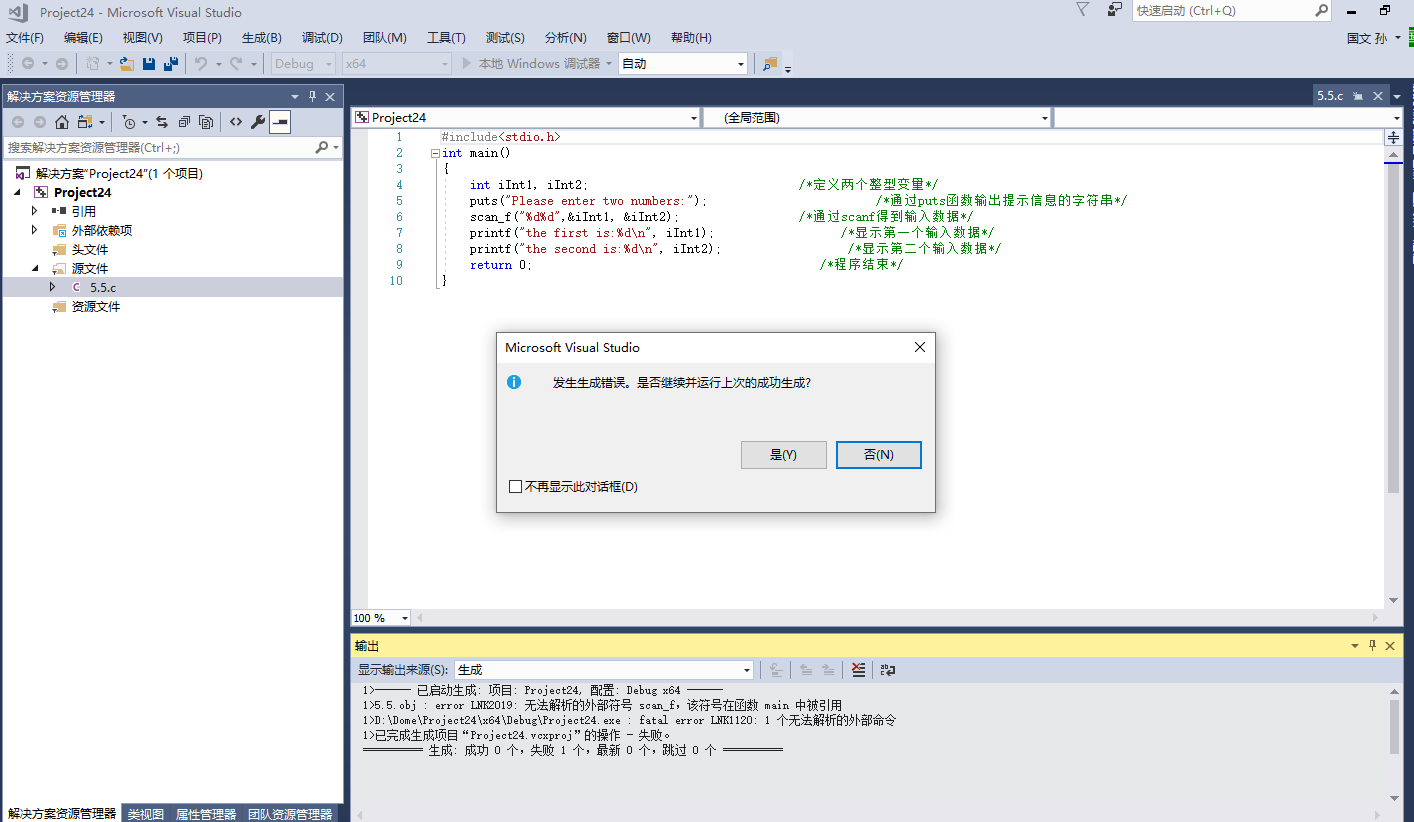Expand the 5.5.c file node arrow
Screen dimensions: 1414x822
53,287
